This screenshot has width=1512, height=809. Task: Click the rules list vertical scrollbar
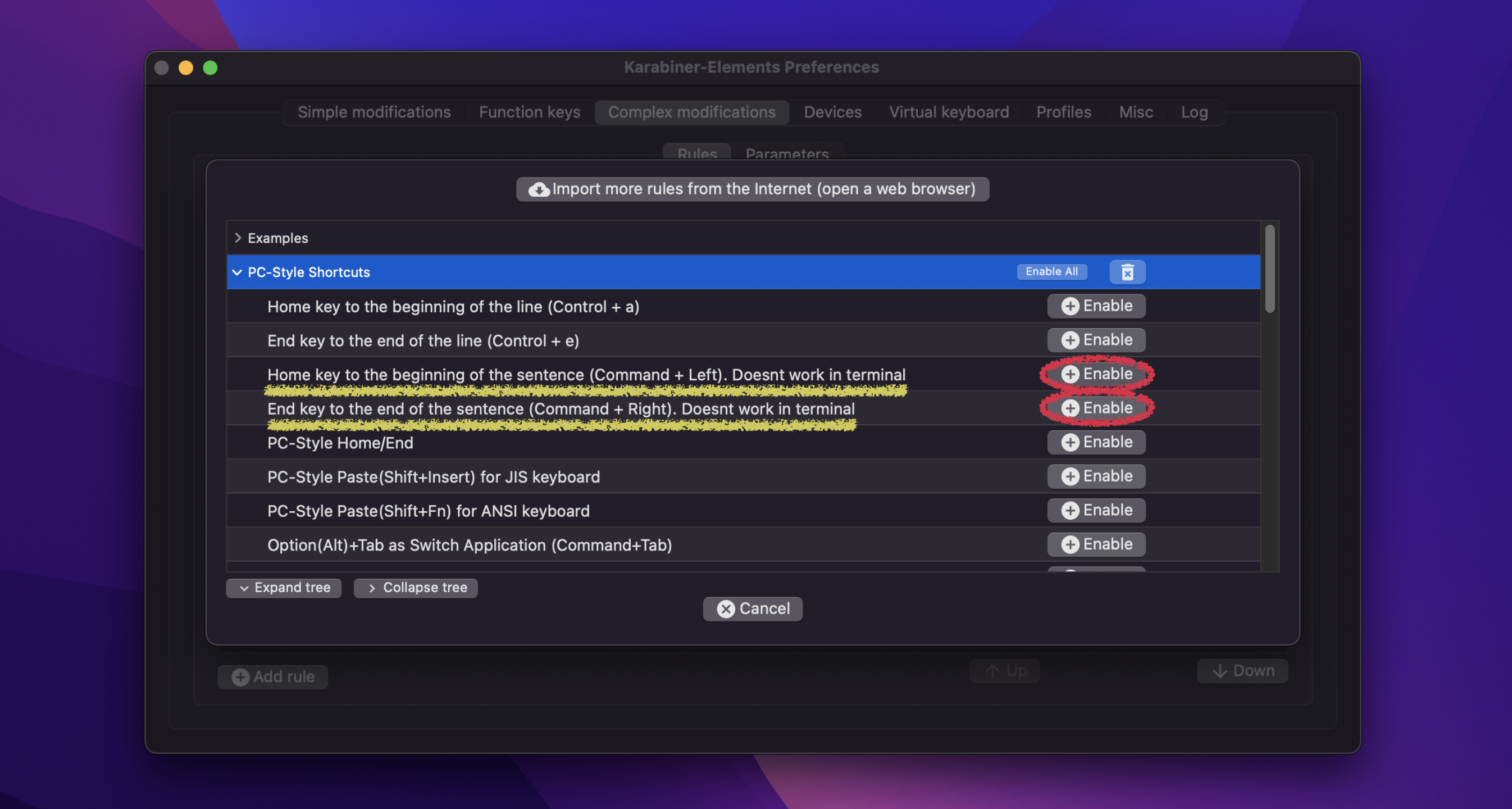click(x=1269, y=269)
